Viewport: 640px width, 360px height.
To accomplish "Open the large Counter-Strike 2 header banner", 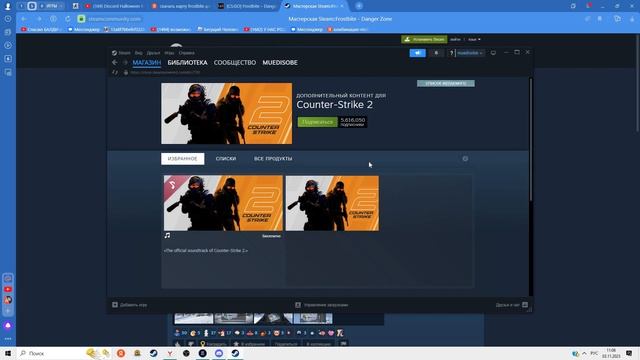I will pyautogui.click(x=227, y=113).
